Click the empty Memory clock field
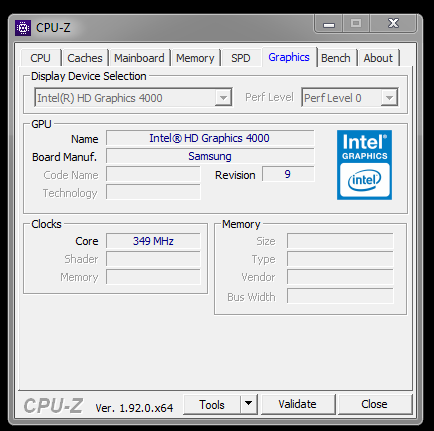This screenshot has height=431, width=434. [x=153, y=277]
